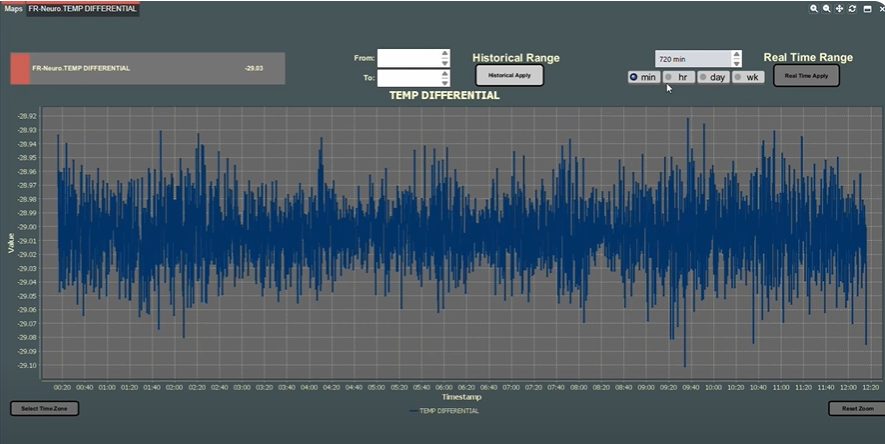The height and width of the screenshot is (444, 885).
Task: Click the refresh chart icon
Action: coord(852,8)
